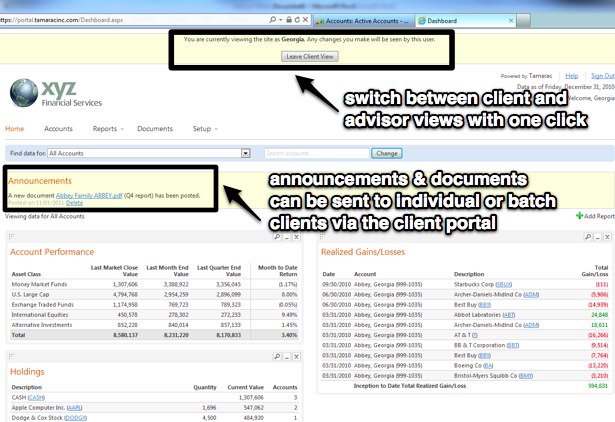Click drag handle on Account Performance panel
Image resolution: width=615 pixels, height=422 pixels.
[x=11, y=236]
